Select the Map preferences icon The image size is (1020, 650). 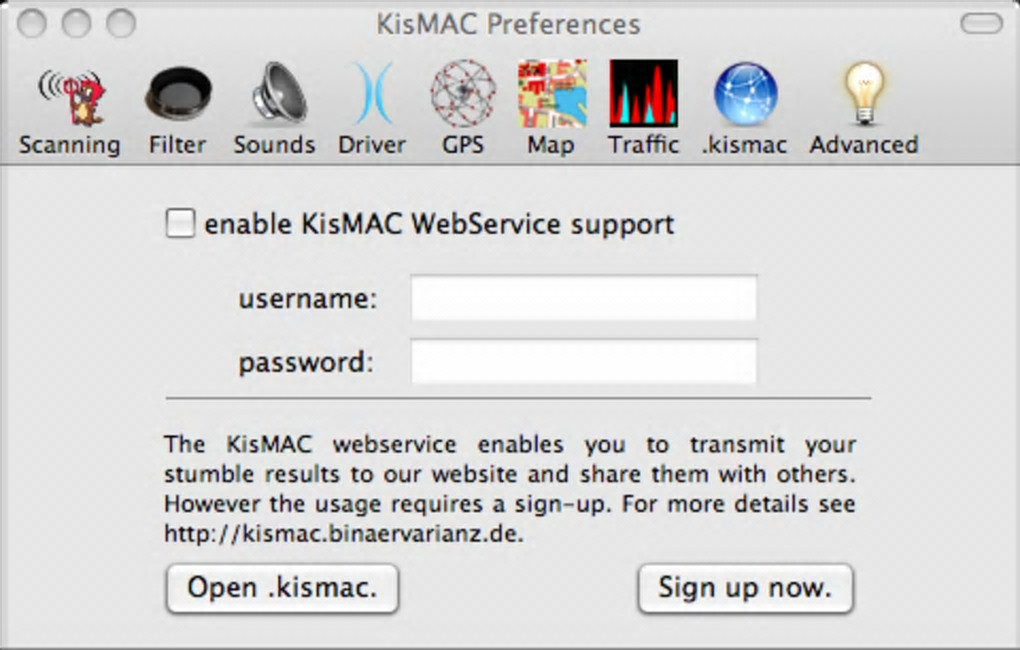pos(551,95)
